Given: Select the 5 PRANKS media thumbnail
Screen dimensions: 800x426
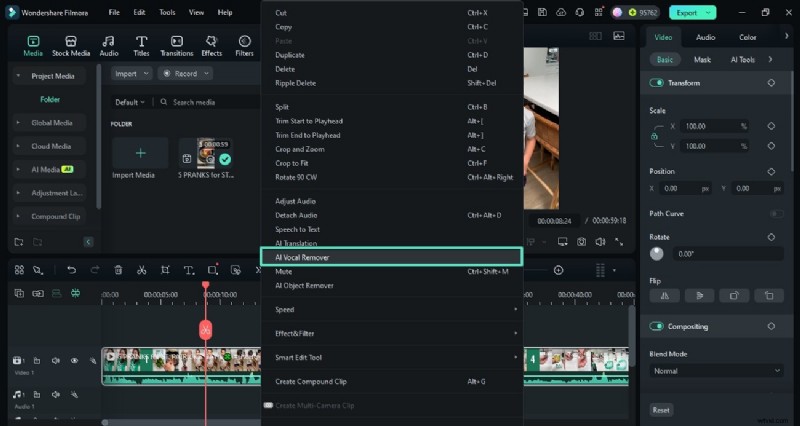Looking at the screenshot, I should point(206,152).
